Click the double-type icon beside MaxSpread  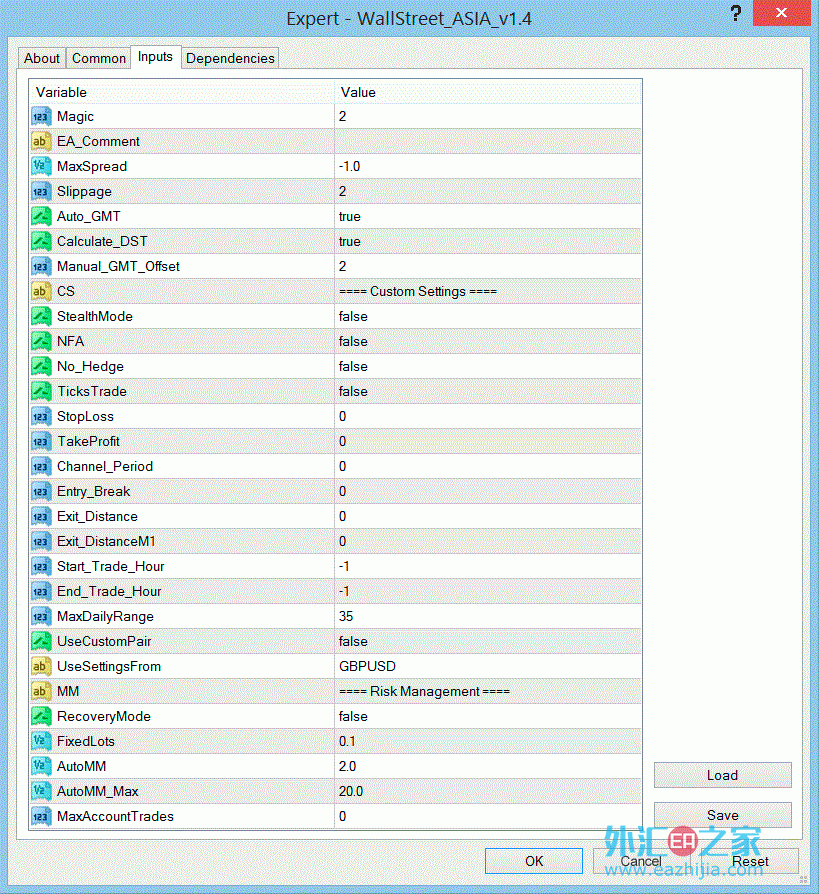41,166
